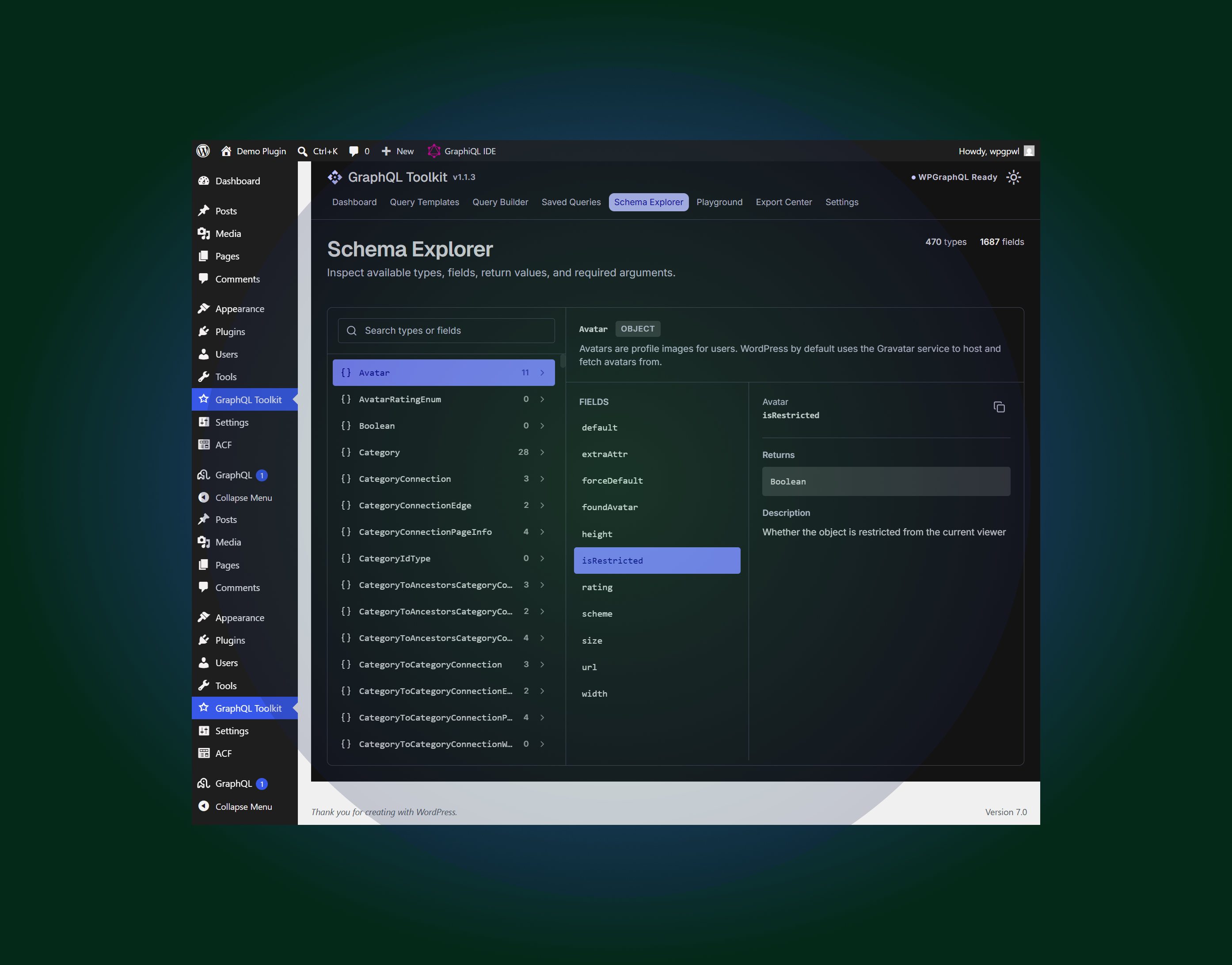Open the Howdy, wpgpwl user avatar

click(x=1029, y=151)
